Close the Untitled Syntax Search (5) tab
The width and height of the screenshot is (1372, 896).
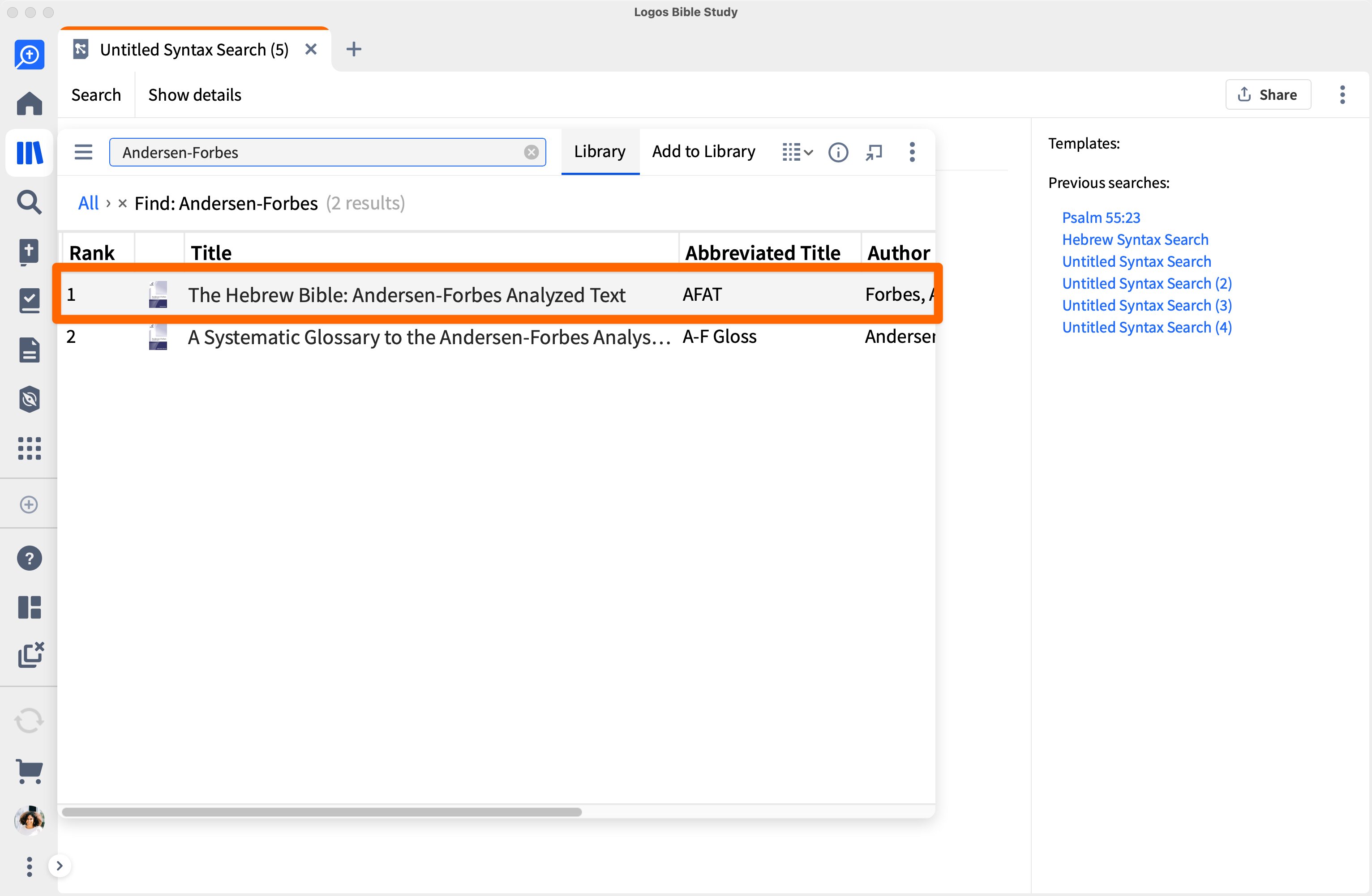click(311, 49)
